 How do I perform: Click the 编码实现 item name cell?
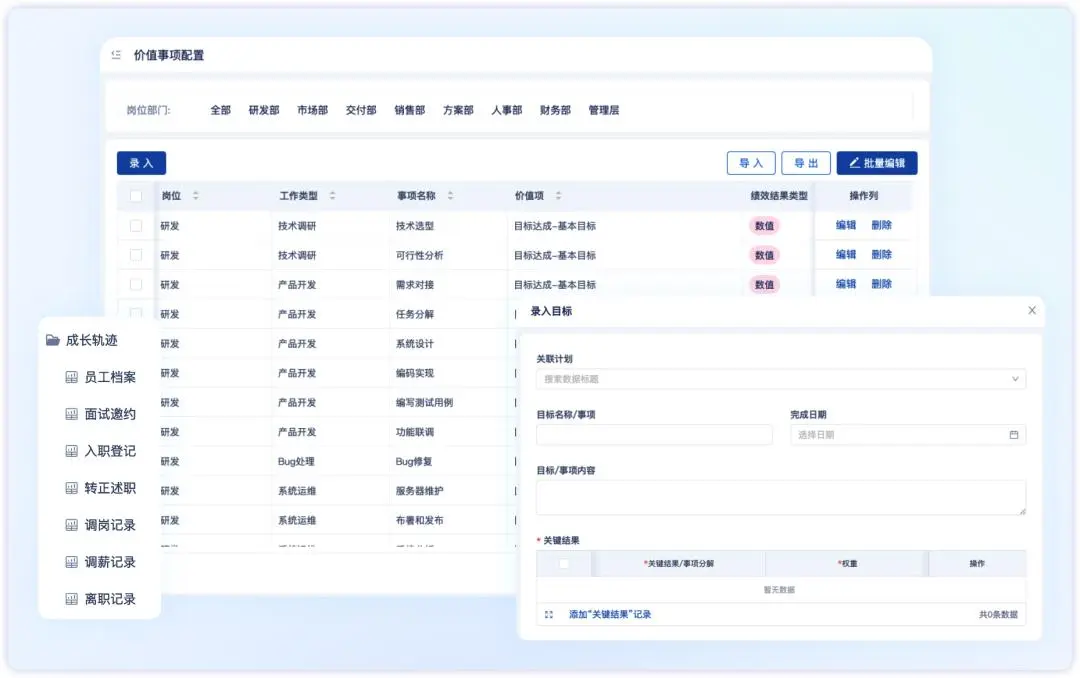coord(415,373)
